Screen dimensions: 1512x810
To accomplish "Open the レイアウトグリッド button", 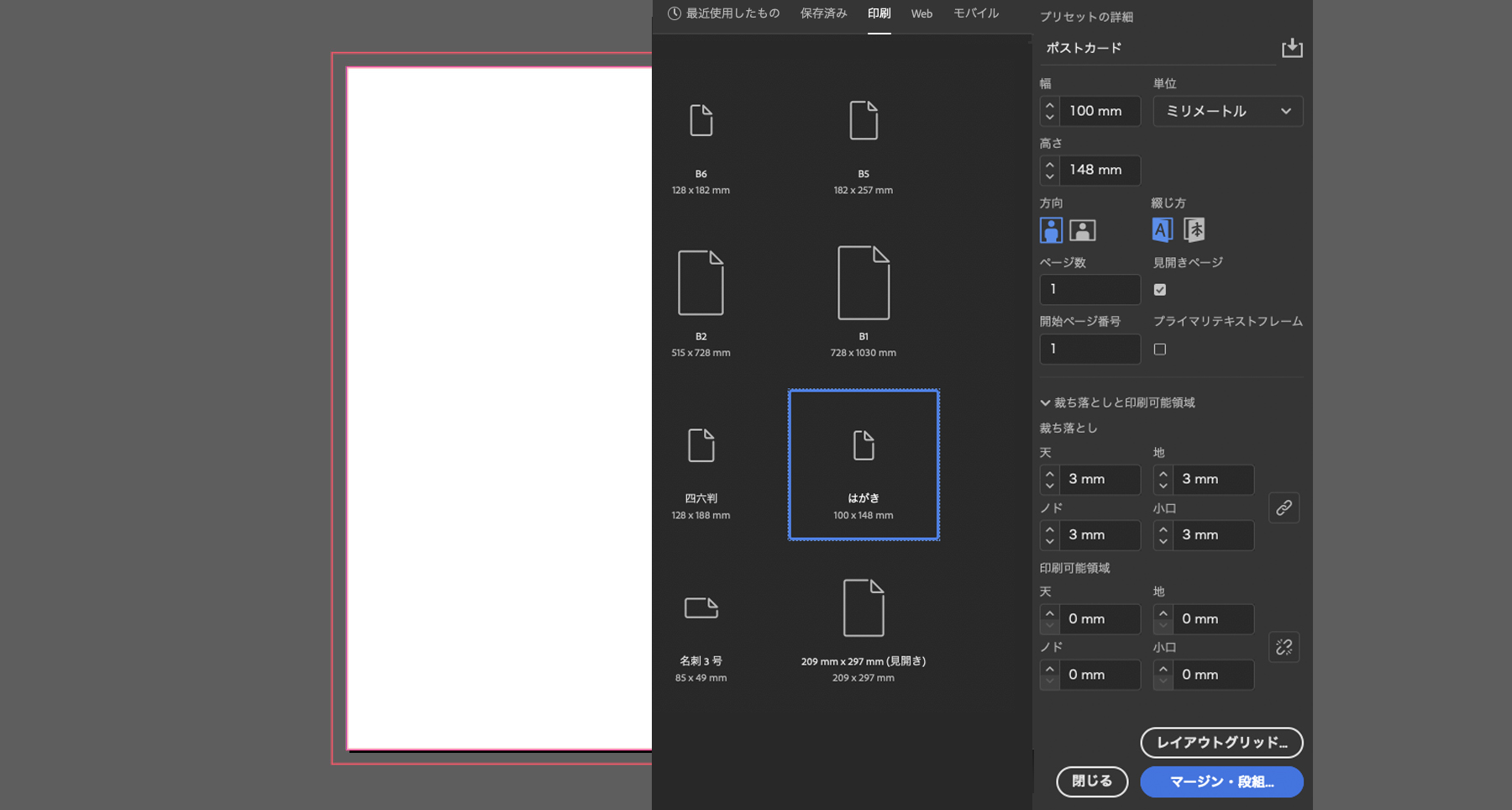I will click(x=1221, y=743).
